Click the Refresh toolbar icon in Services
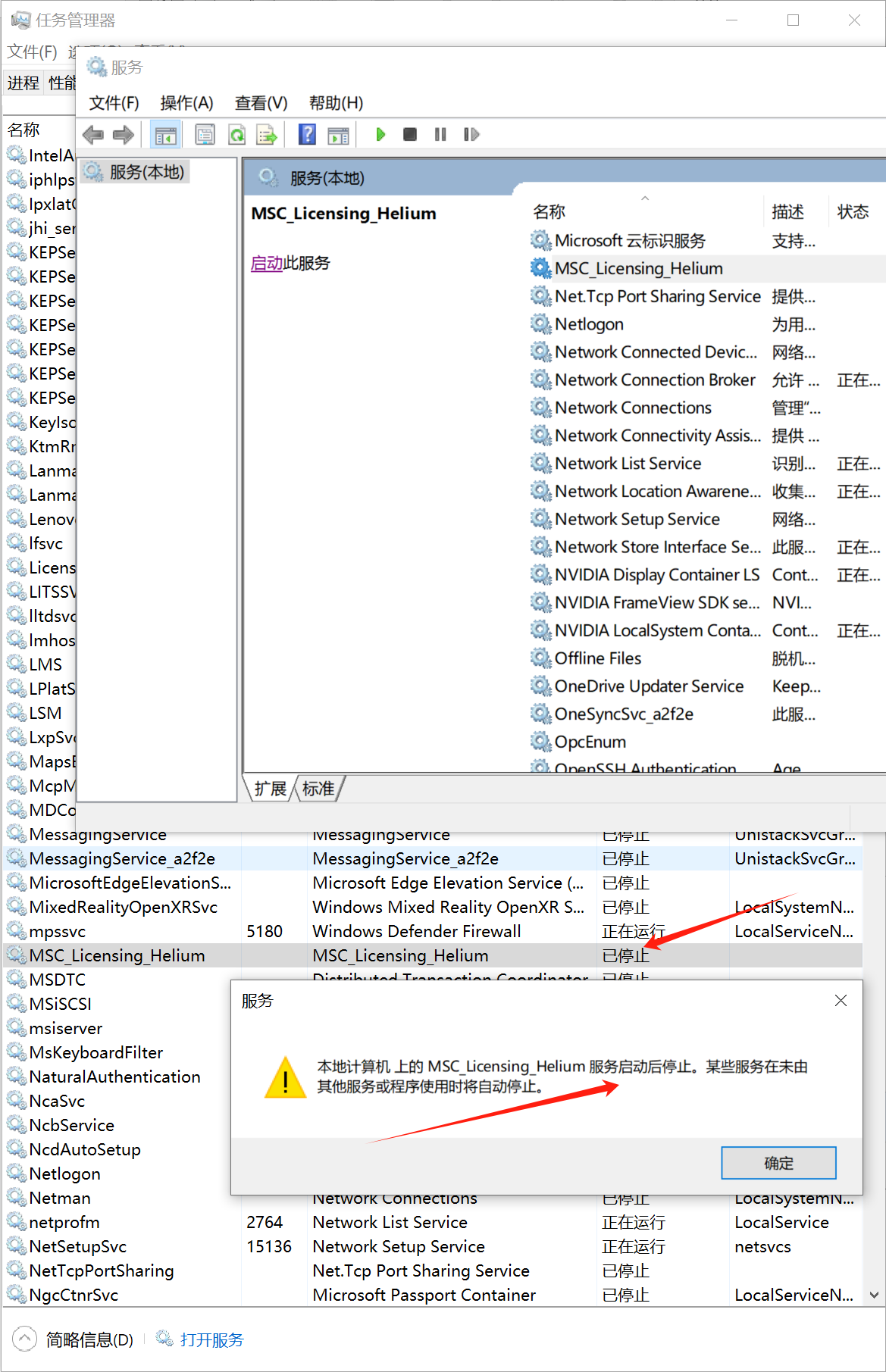Screen dimensions: 886x1372 click(236, 135)
